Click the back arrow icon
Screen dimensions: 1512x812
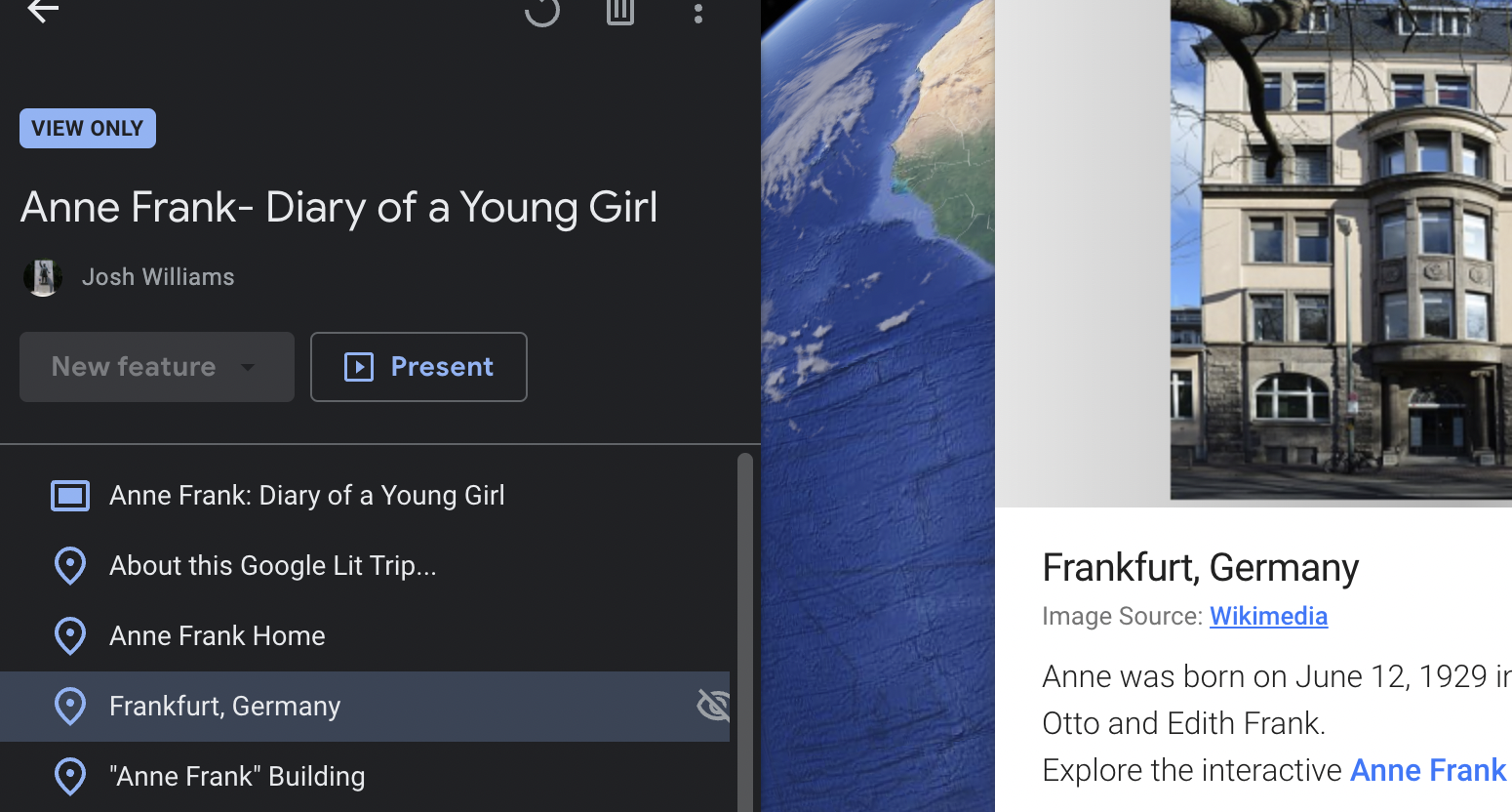coord(43,11)
